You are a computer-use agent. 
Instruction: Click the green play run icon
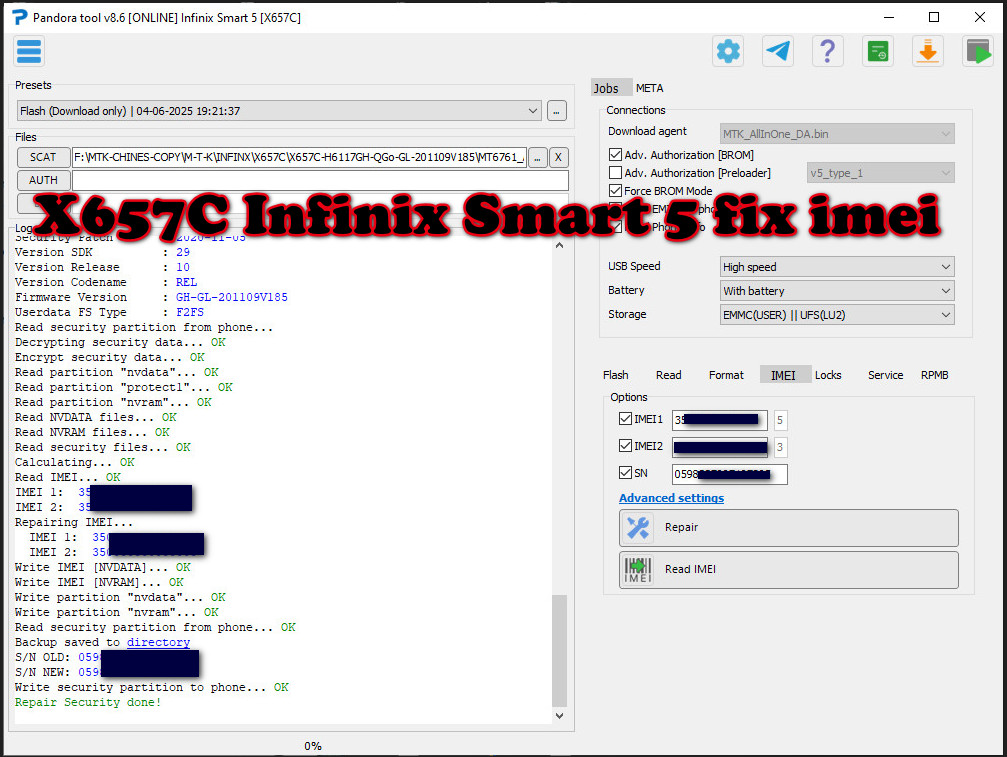tap(978, 51)
